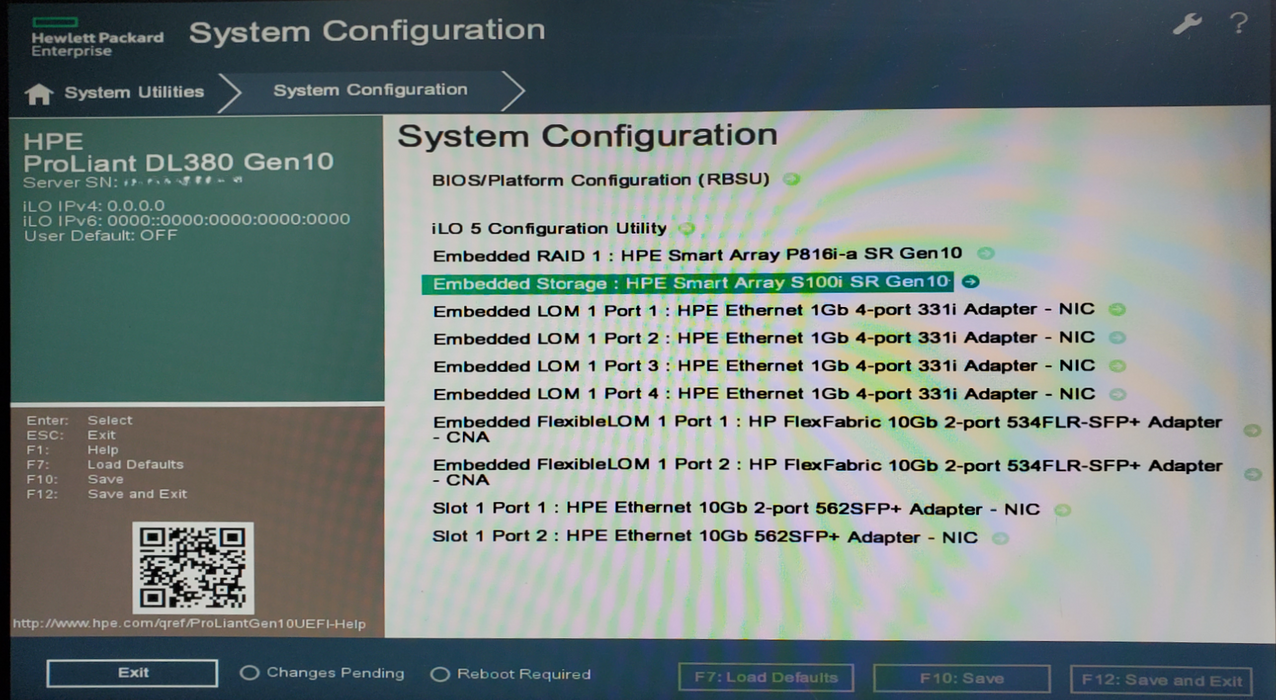Screen dimensions: 1276x700
Task: Click the F1: Help key hint
Action: coord(73,450)
